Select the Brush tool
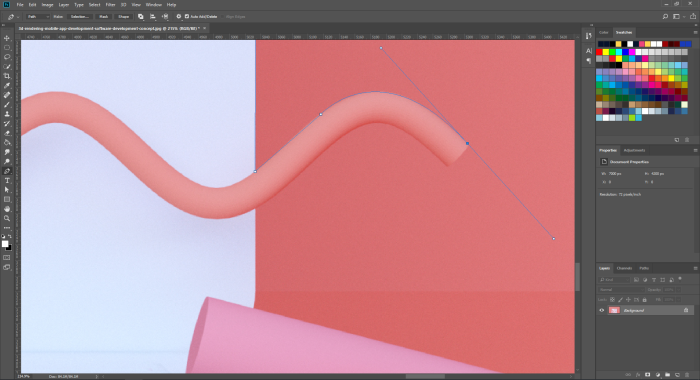Screen dimensions: 700x380 pos(7,104)
